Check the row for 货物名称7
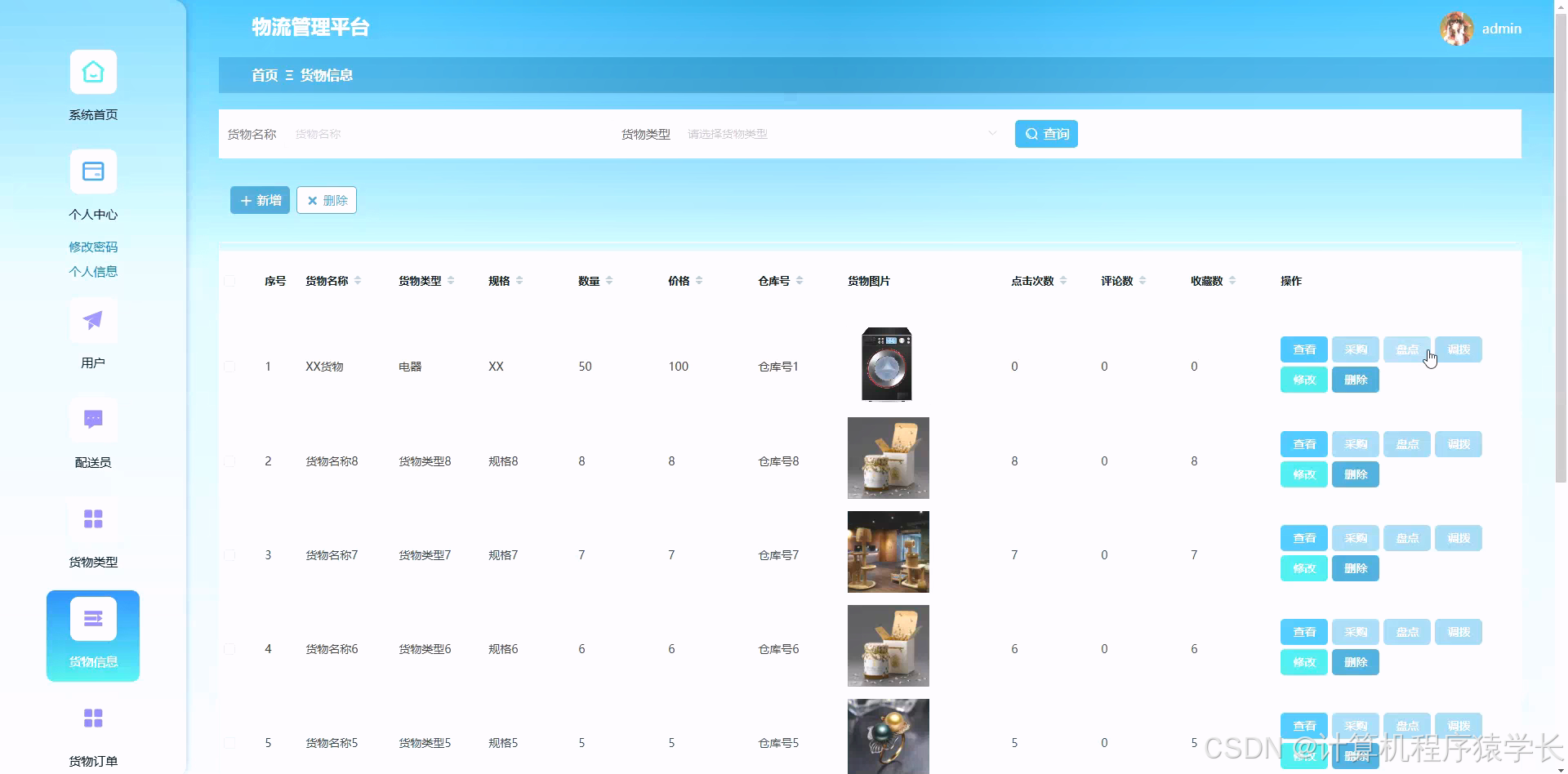1568x774 pixels. [x=229, y=555]
